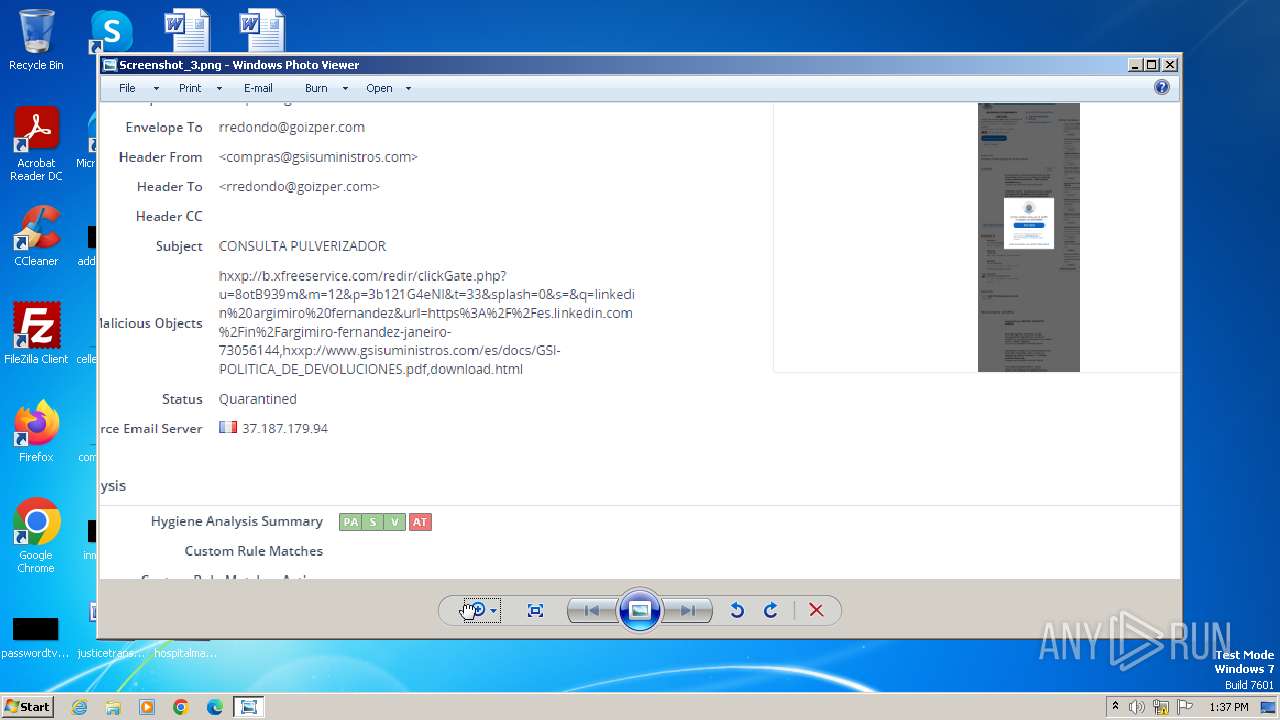Open Windows Media Player from the taskbar
Viewport: 1280px width, 720px height.
point(147,707)
